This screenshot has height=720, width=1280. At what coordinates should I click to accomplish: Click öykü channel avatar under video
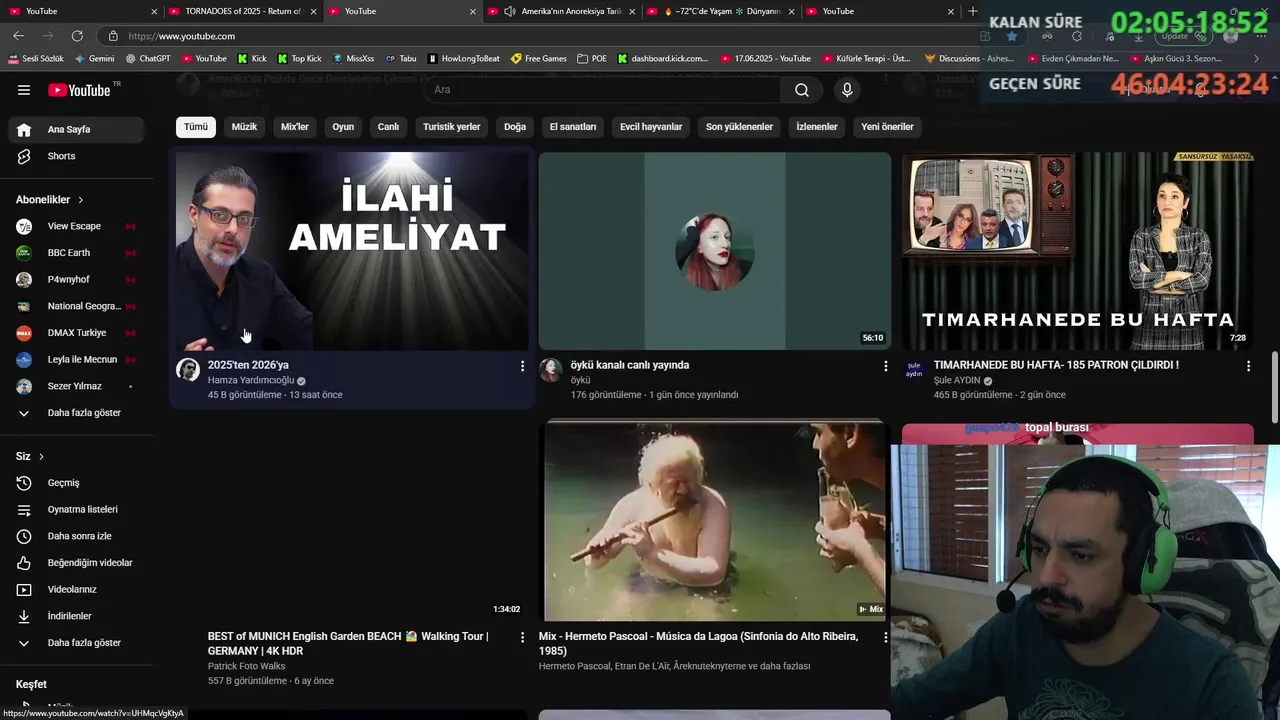click(551, 370)
